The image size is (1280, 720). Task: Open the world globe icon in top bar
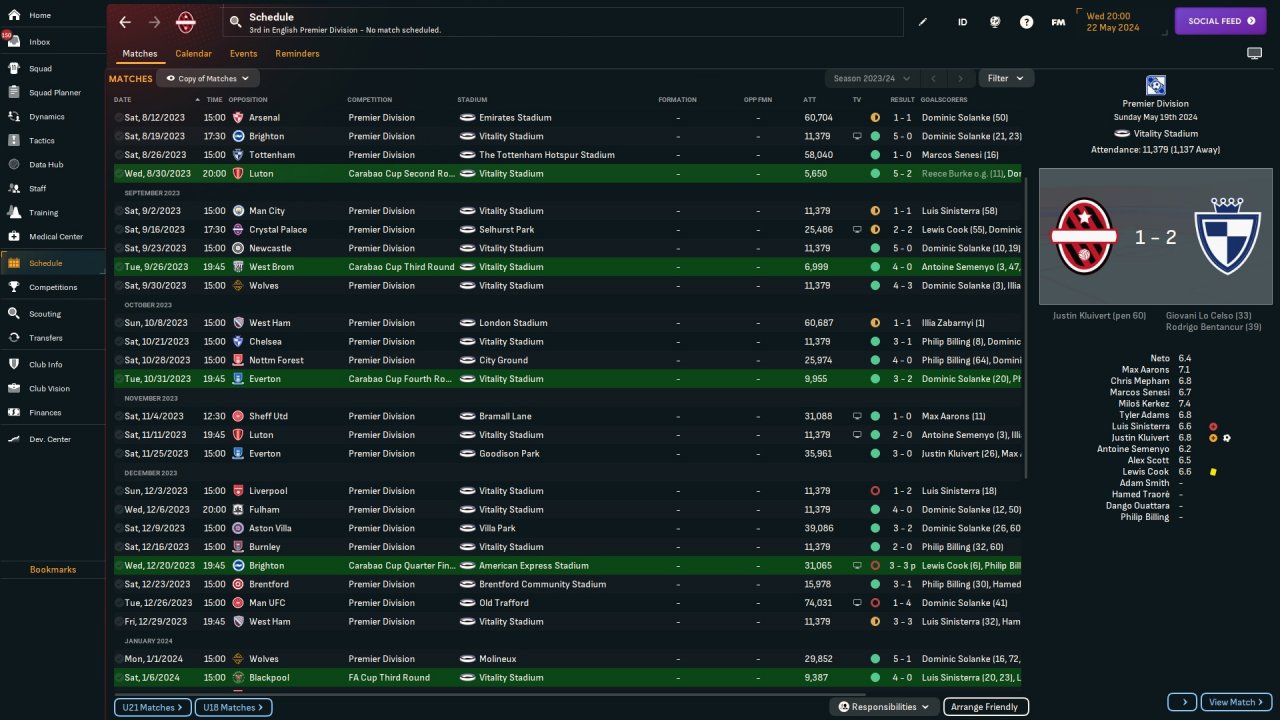(994, 22)
